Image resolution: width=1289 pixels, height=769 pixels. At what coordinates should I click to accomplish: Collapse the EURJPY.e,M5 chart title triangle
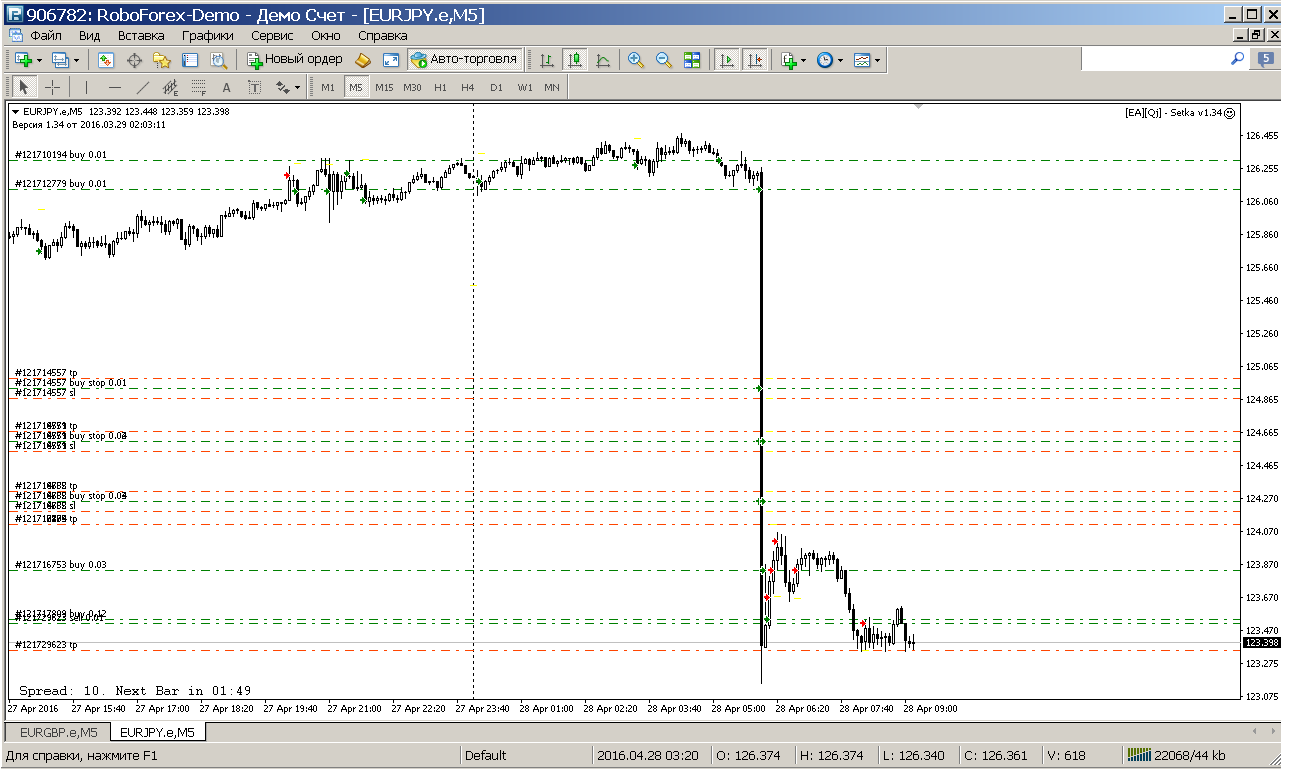click(x=15, y=111)
